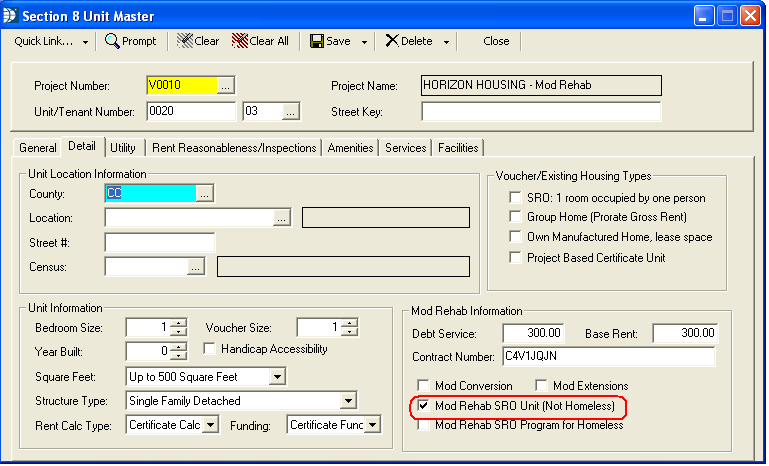The height and width of the screenshot is (466, 769).
Task: Open the Structure Type dropdown
Action: (x=348, y=401)
